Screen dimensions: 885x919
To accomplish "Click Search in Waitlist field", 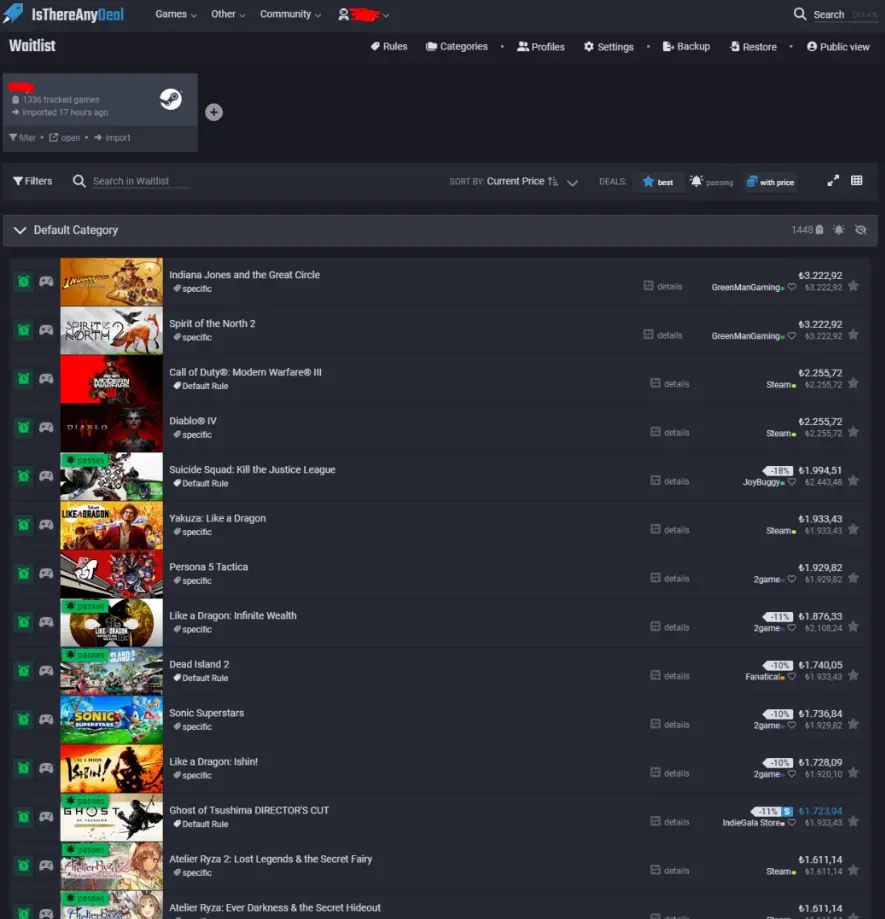I will click(x=140, y=181).
